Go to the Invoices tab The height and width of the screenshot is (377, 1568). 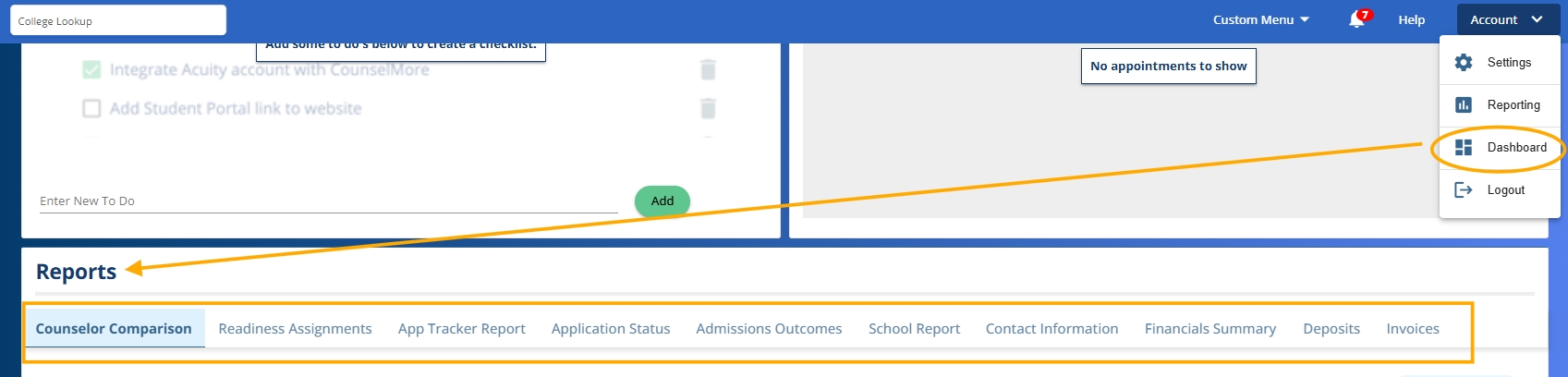click(x=1412, y=329)
